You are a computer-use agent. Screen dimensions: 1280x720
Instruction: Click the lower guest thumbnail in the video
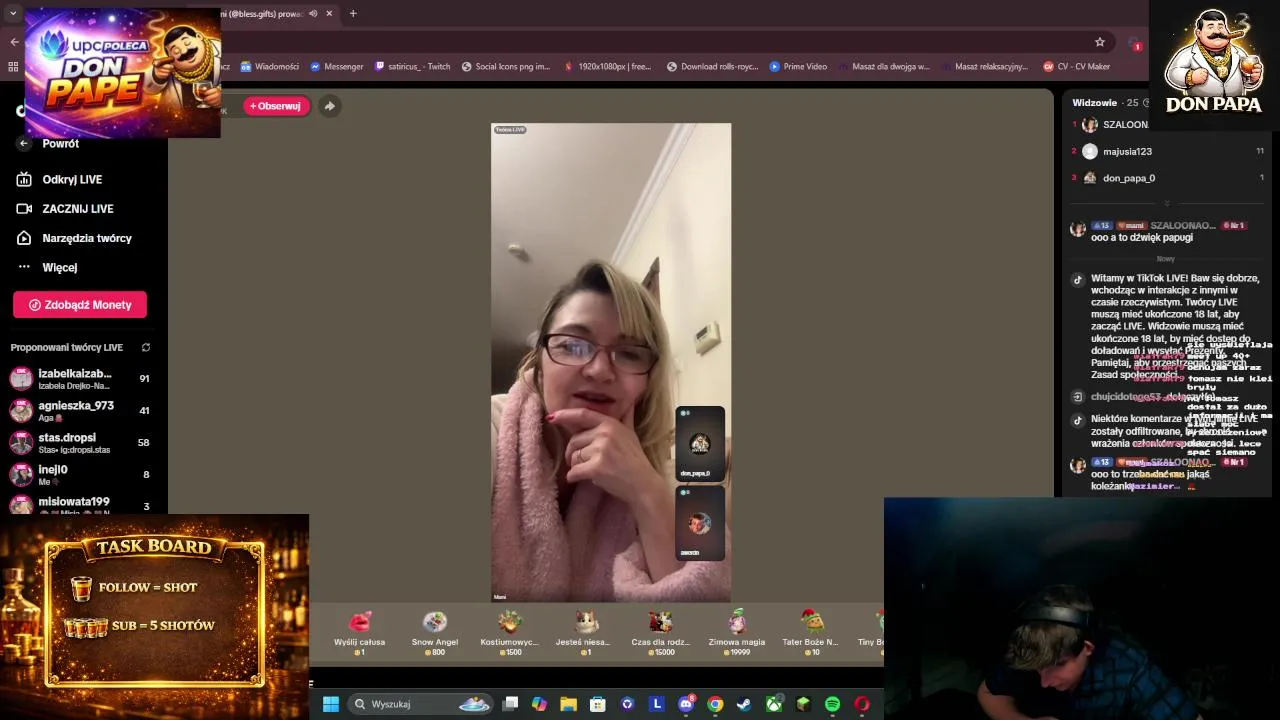pos(700,523)
